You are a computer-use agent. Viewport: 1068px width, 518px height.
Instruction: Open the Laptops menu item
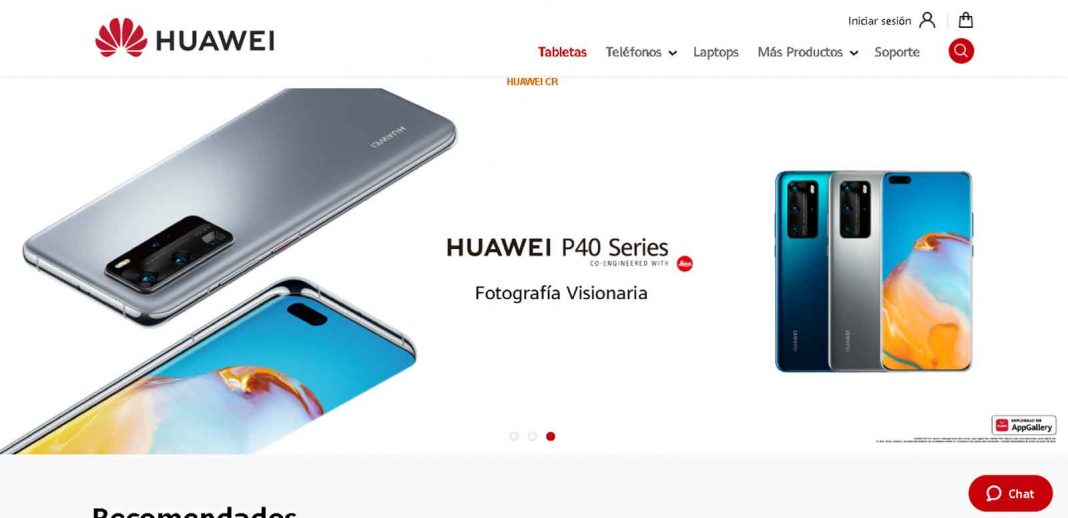click(x=716, y=52)
